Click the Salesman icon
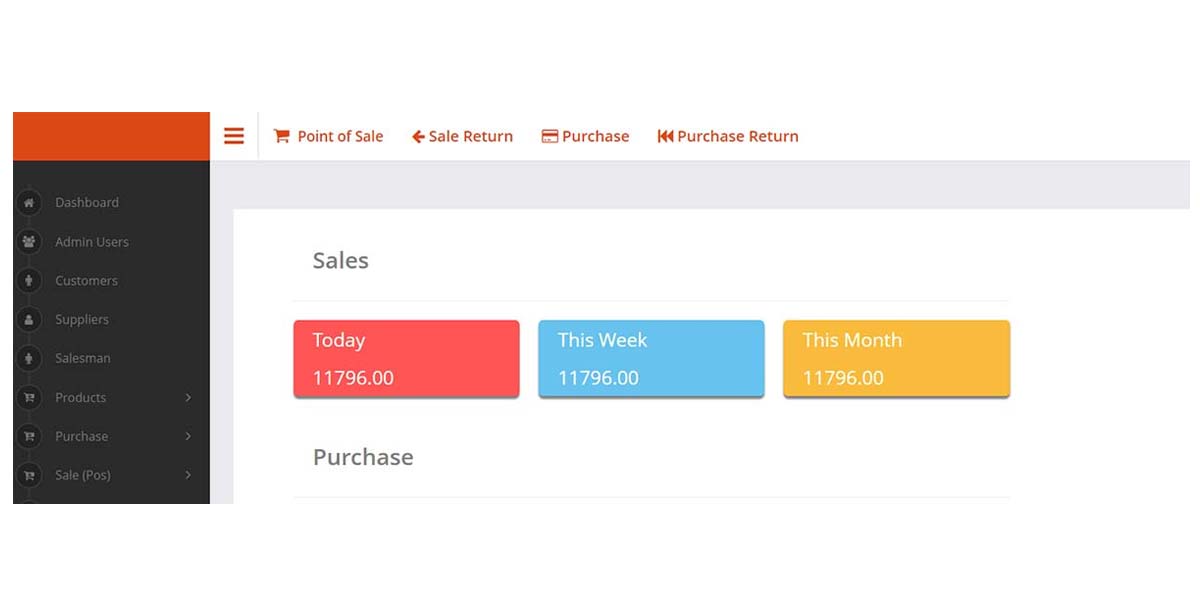 (x=27, y=358)
